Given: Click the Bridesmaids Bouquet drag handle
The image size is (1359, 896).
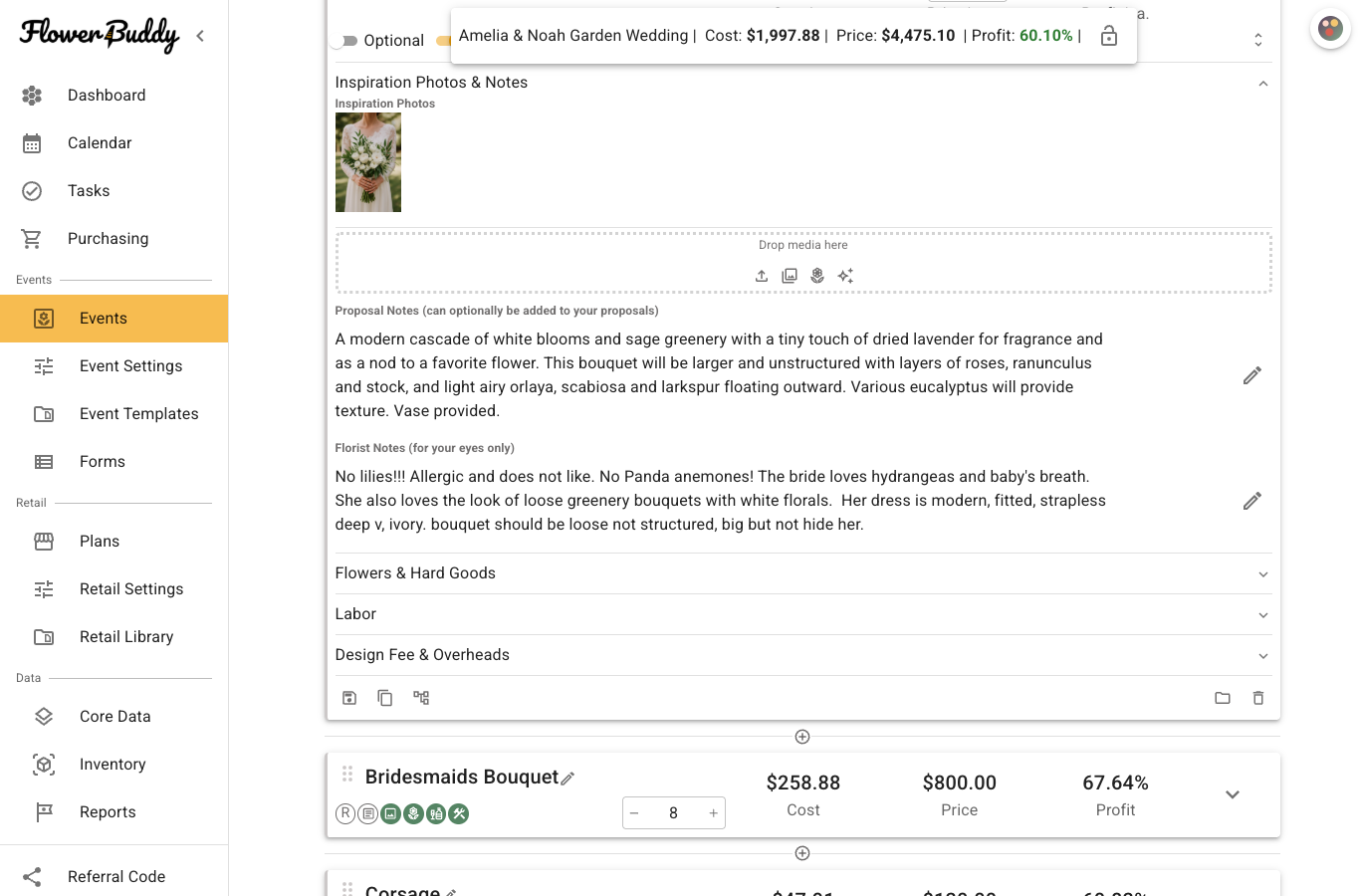Looking at the screenshot, I should [x=347, y=774].
